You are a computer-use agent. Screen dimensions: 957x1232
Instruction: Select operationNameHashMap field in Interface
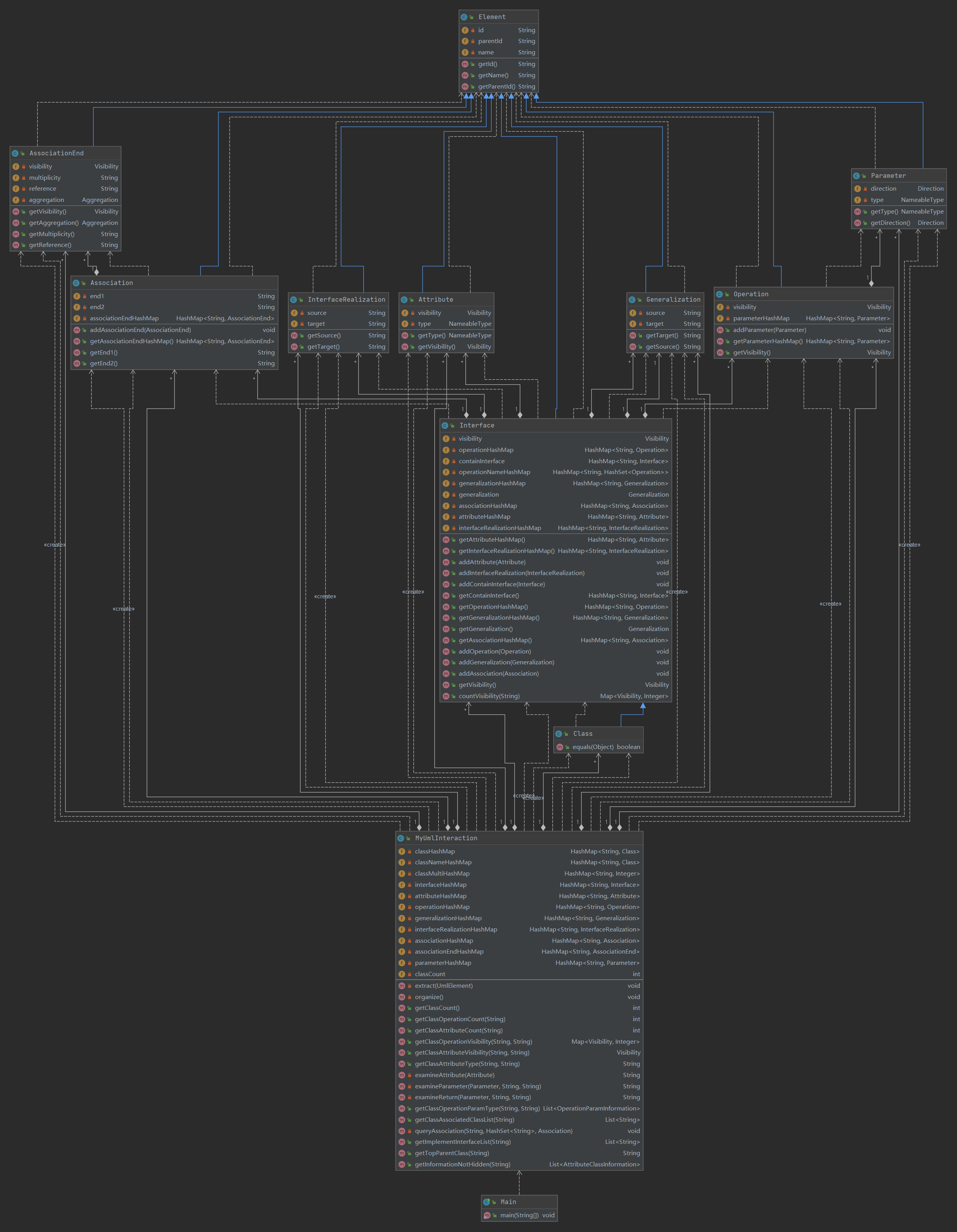pos(494,472)
